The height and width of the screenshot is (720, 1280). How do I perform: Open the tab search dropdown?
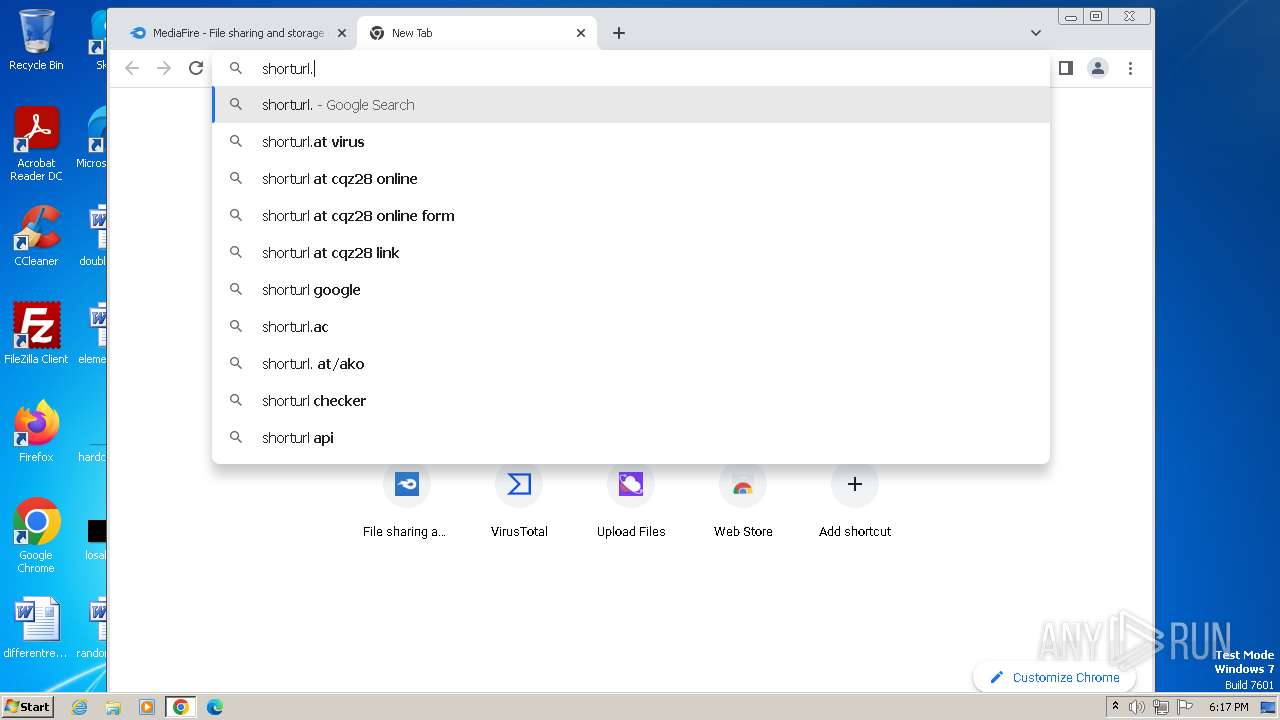point(1035,33)
